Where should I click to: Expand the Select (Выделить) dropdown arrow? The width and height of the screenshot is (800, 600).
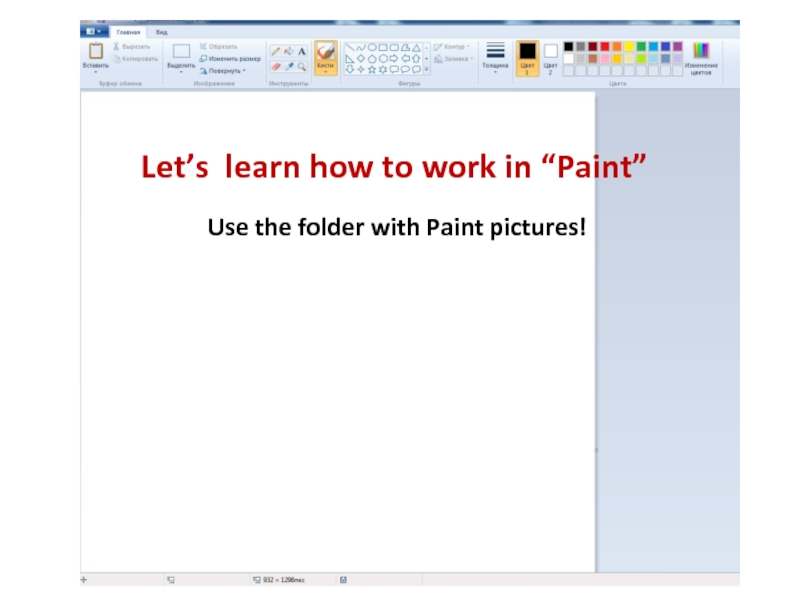(x=181, y=72)
